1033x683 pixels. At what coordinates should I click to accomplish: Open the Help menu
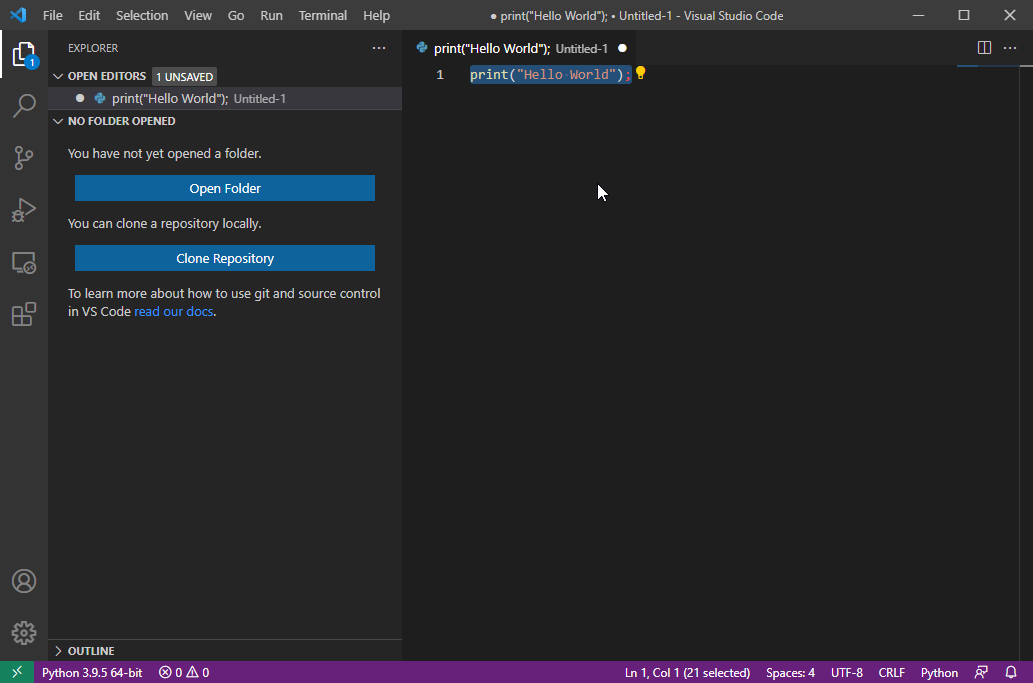click(376, 15)
